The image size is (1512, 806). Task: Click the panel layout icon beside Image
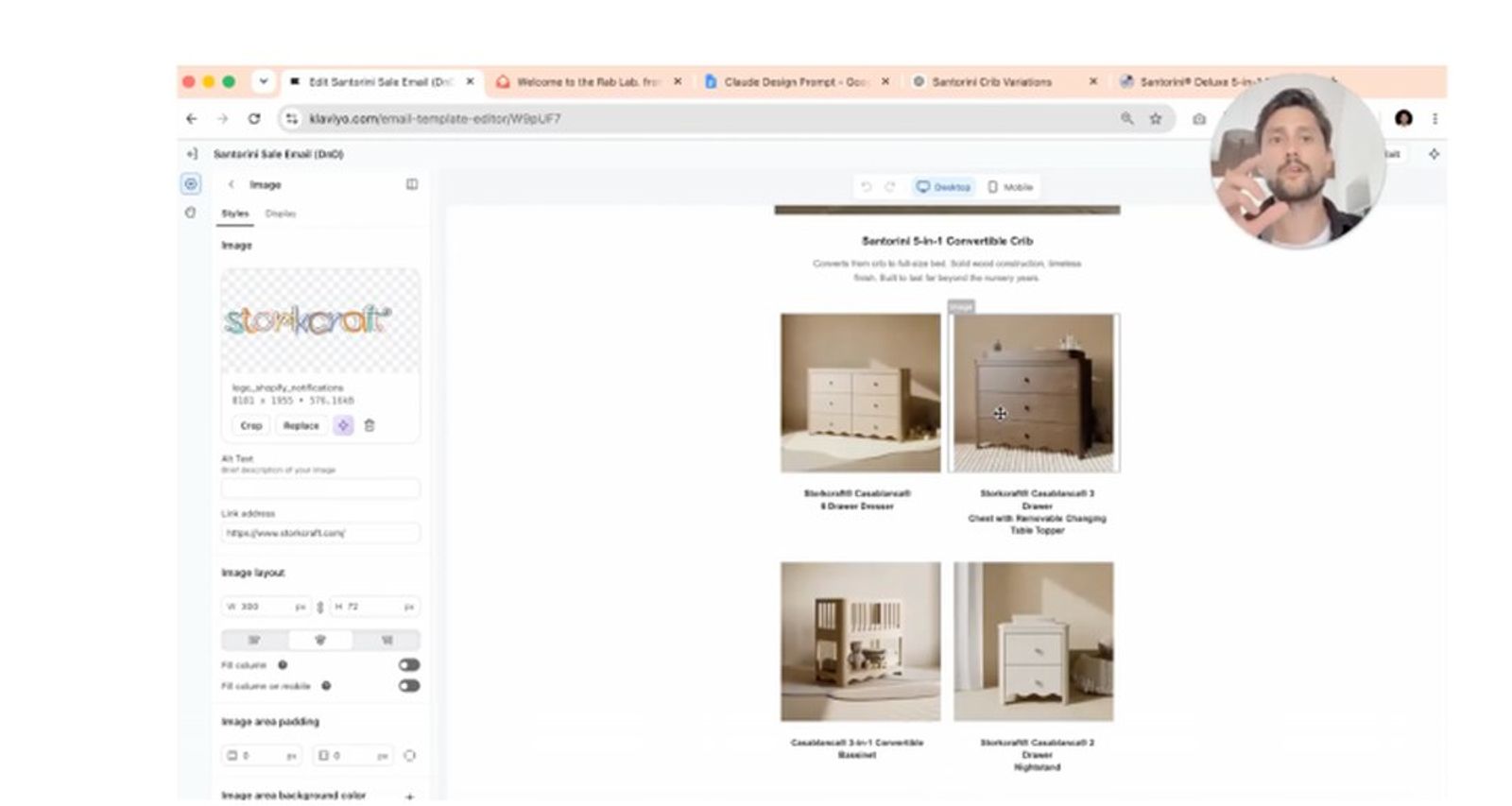[412, 184]
